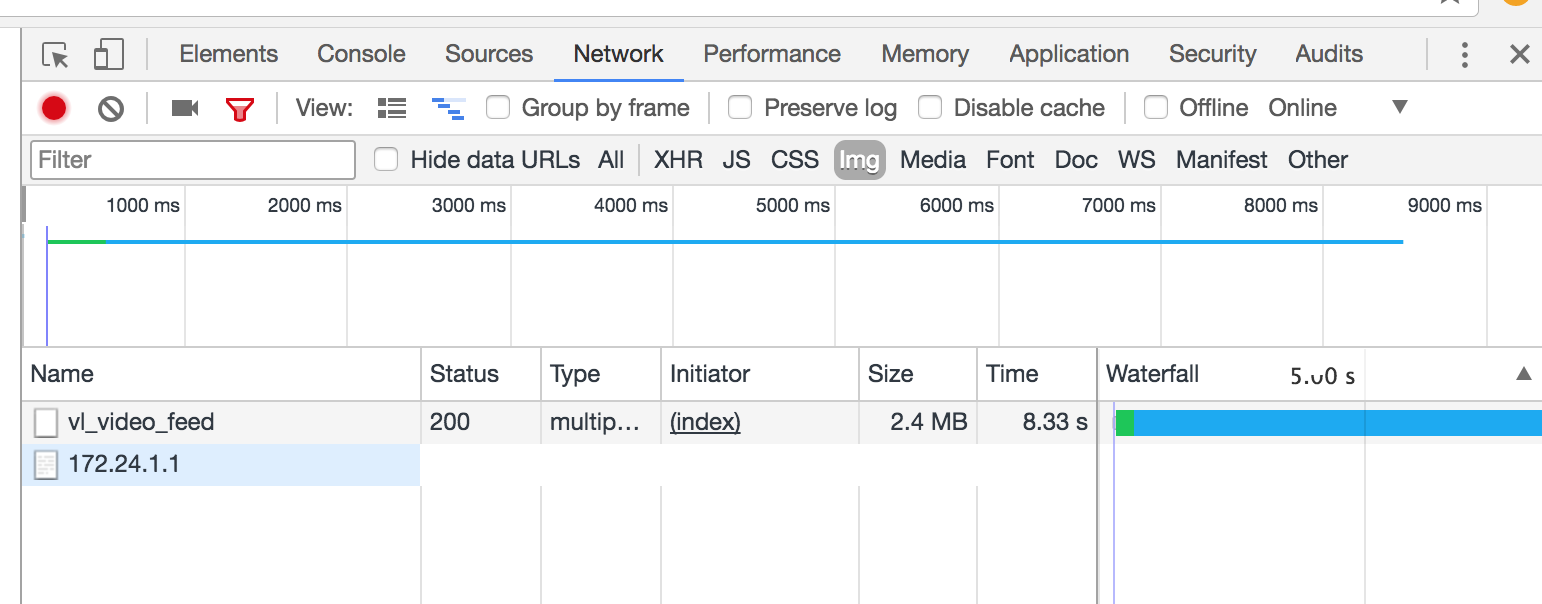
Task: Click the Waterfall column sort arrow
Action: 1523,374
